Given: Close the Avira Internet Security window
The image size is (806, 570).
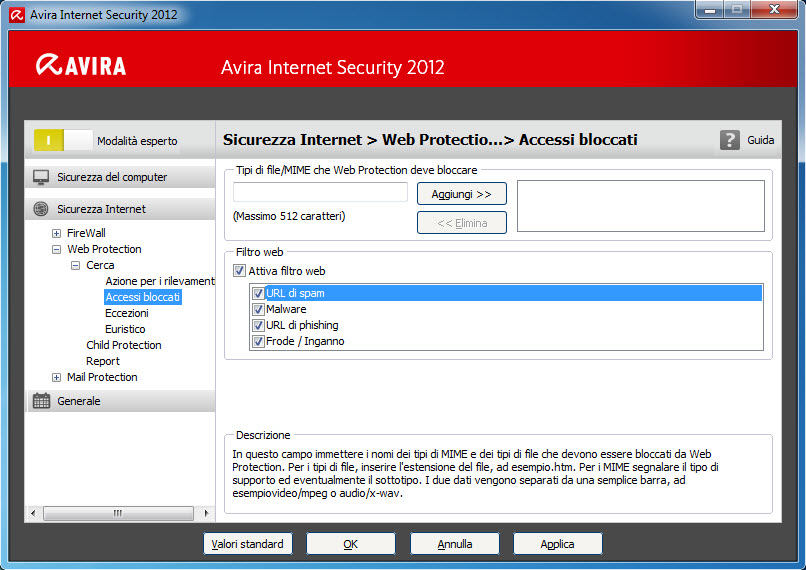Looking at the screenshot, I should [x=774, y=10].
